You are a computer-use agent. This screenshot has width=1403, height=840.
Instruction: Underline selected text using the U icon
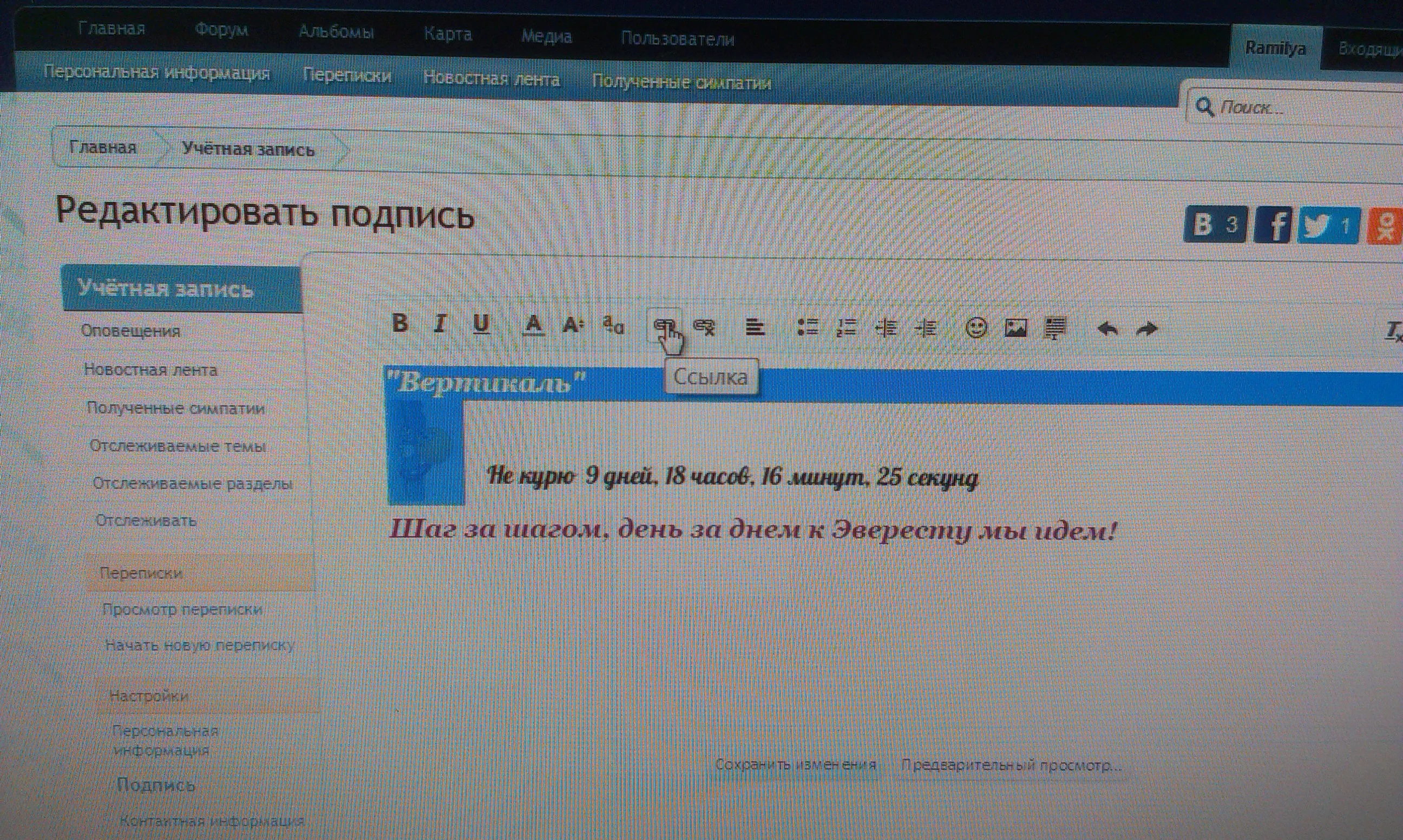(481, 324)
